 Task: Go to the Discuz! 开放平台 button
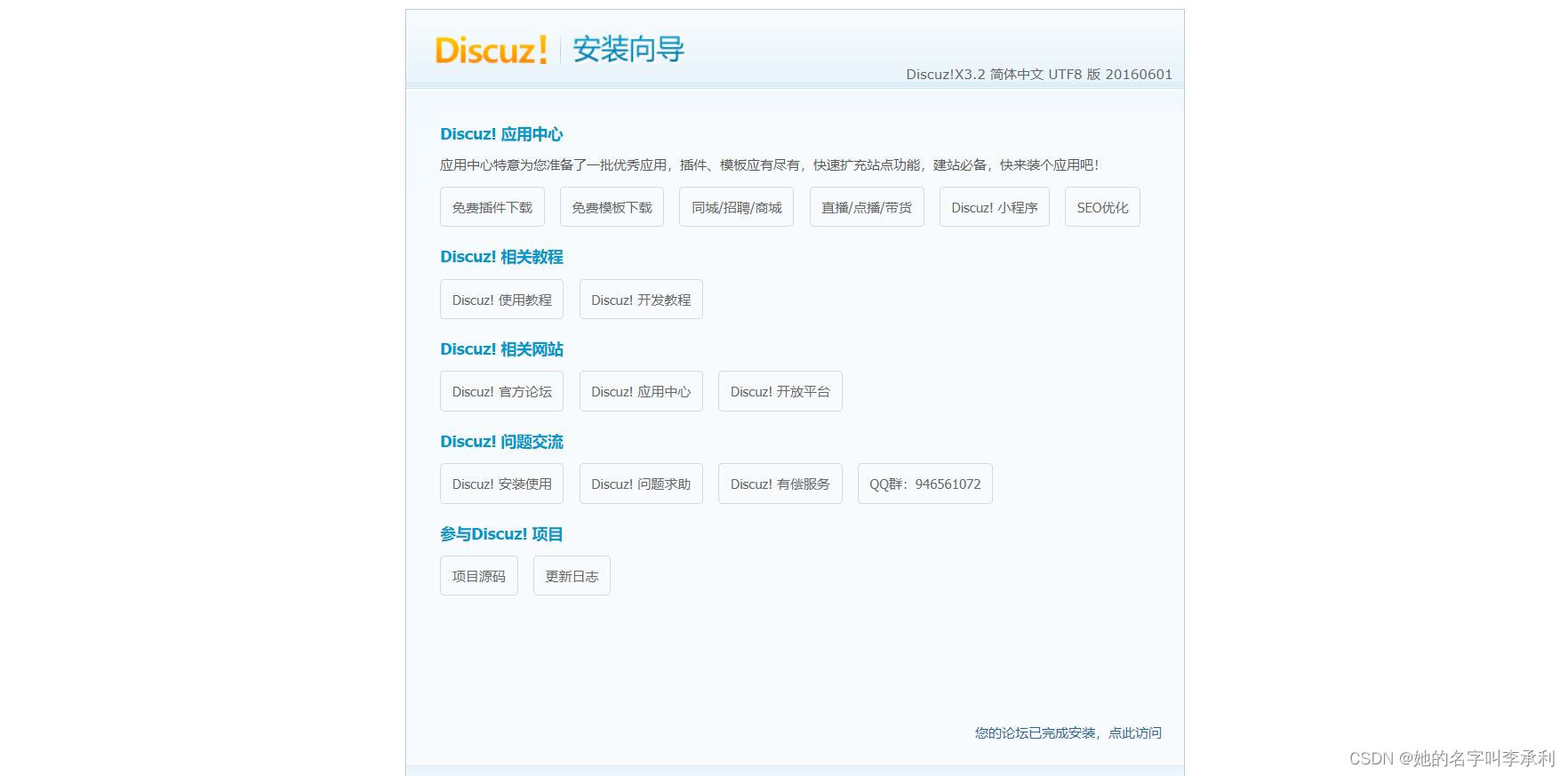click(780, 391)
